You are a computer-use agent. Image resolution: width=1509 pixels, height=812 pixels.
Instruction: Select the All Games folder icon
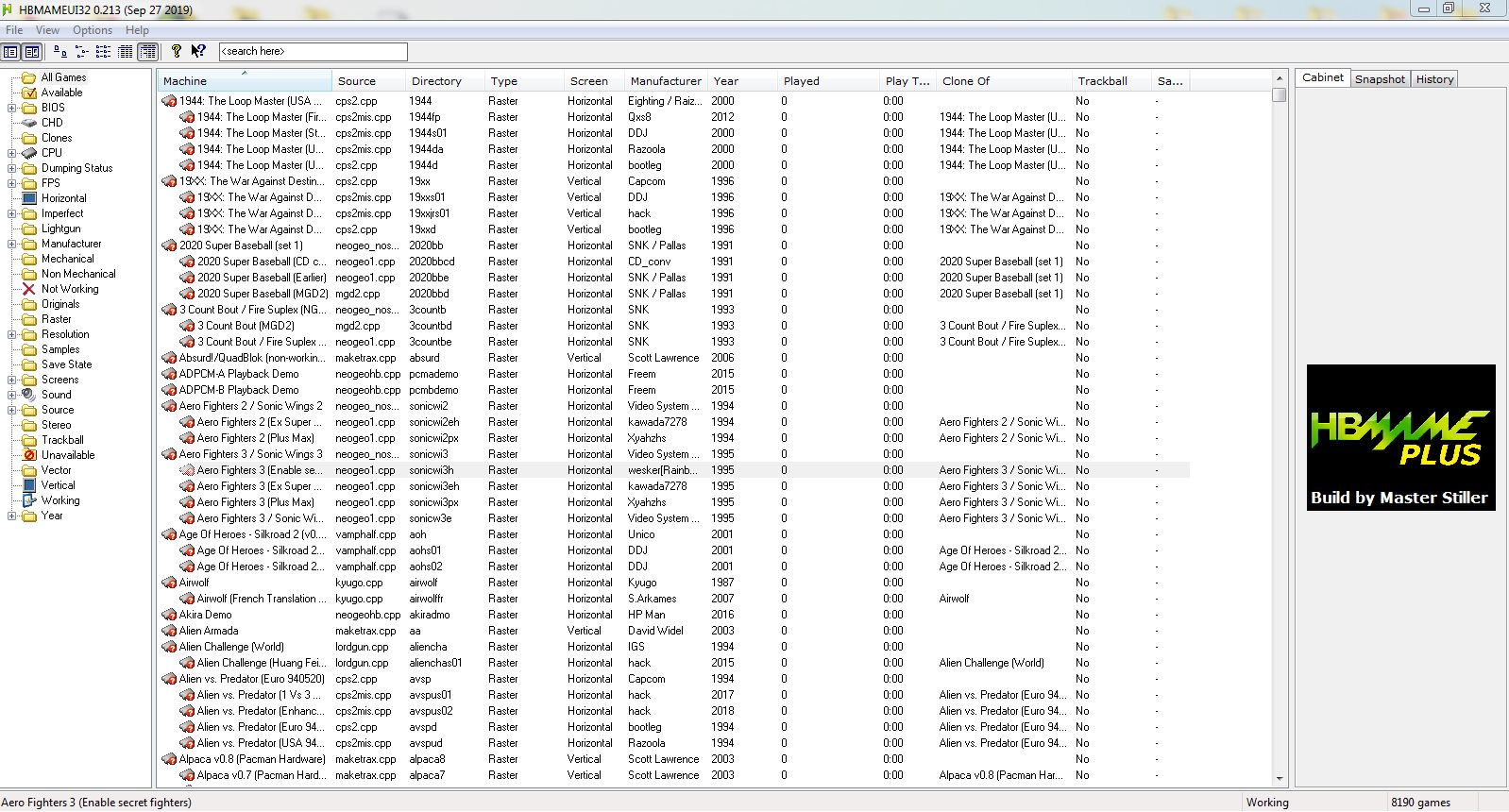[x=29, y=77]
